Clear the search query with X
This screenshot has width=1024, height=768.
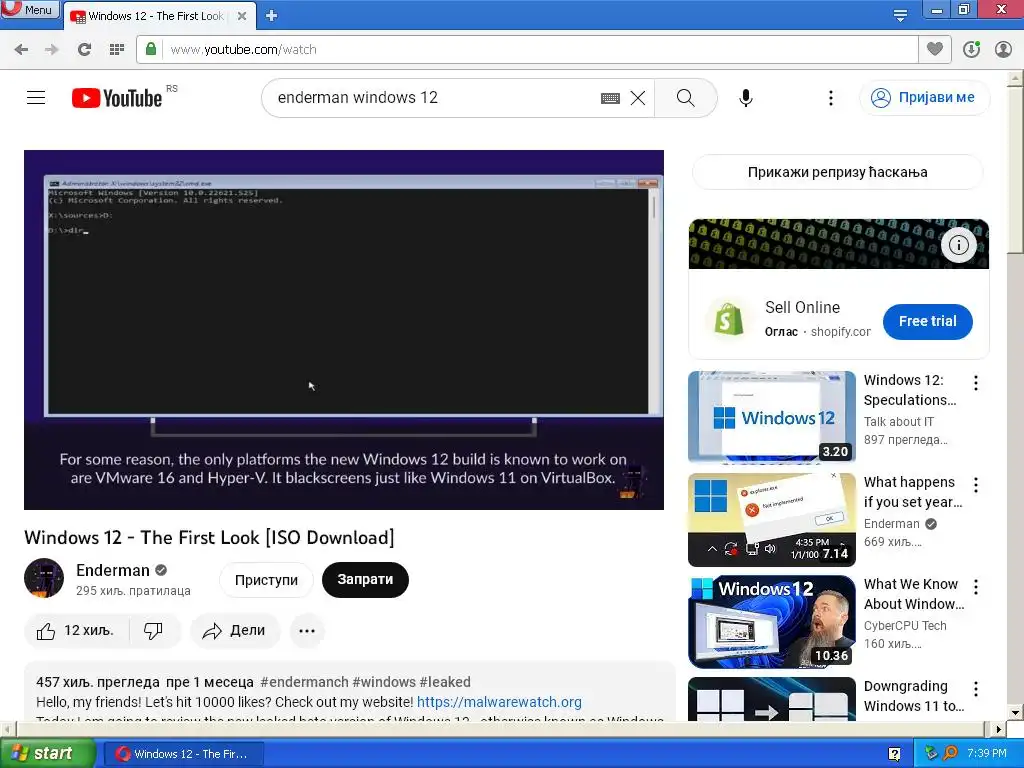click(638, 98)
